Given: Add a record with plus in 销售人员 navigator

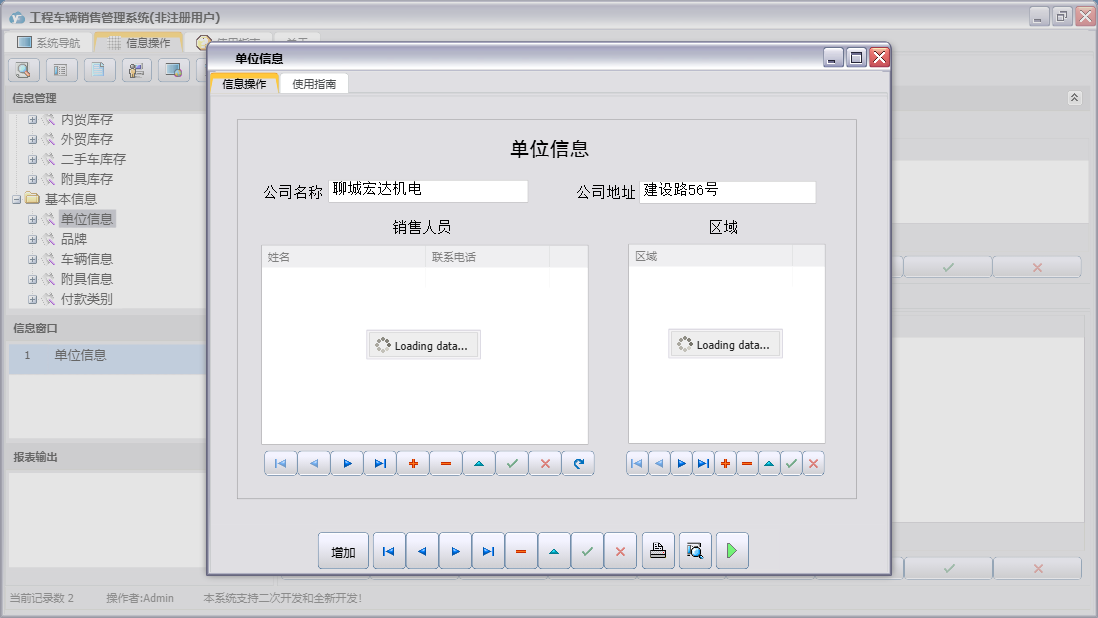Looking at the screenshot, I should (413, 464).
